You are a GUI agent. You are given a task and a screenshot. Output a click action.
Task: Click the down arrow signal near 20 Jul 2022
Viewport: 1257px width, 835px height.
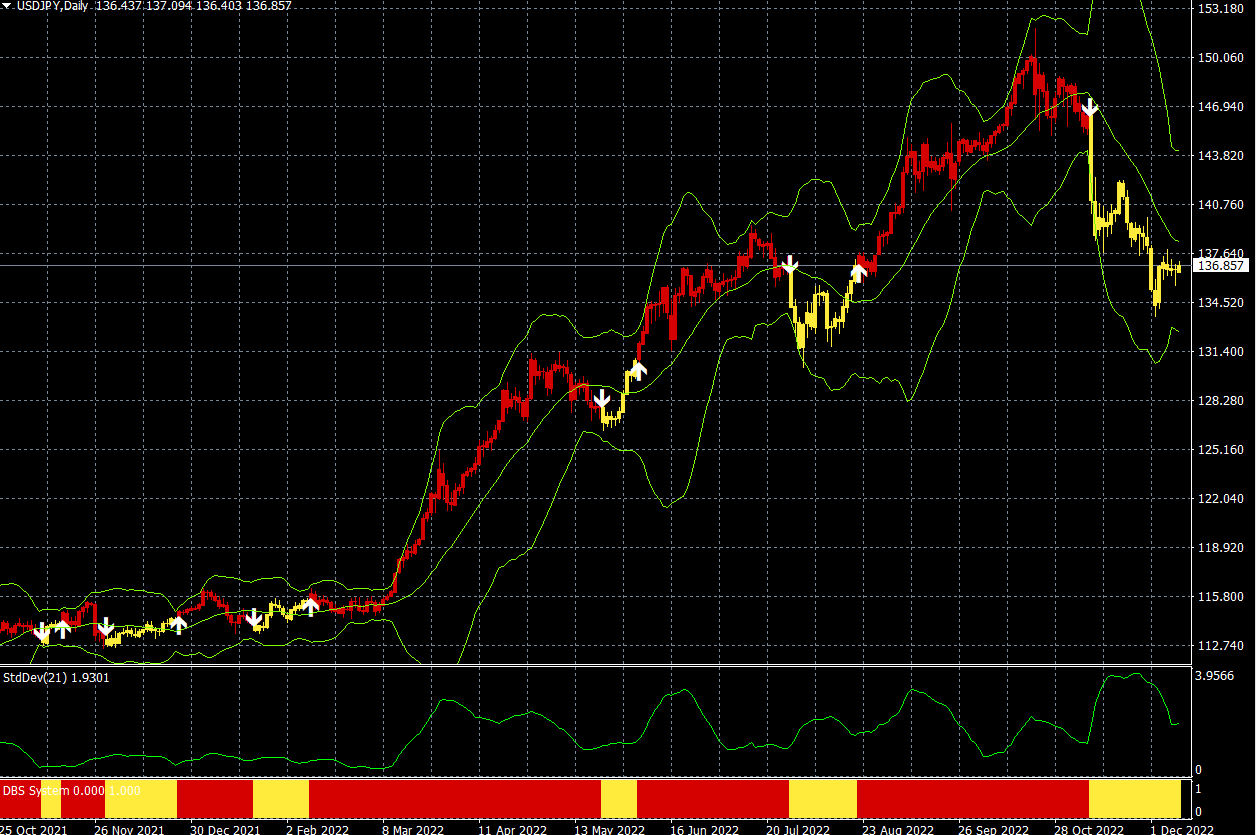[x=790, y=265]
